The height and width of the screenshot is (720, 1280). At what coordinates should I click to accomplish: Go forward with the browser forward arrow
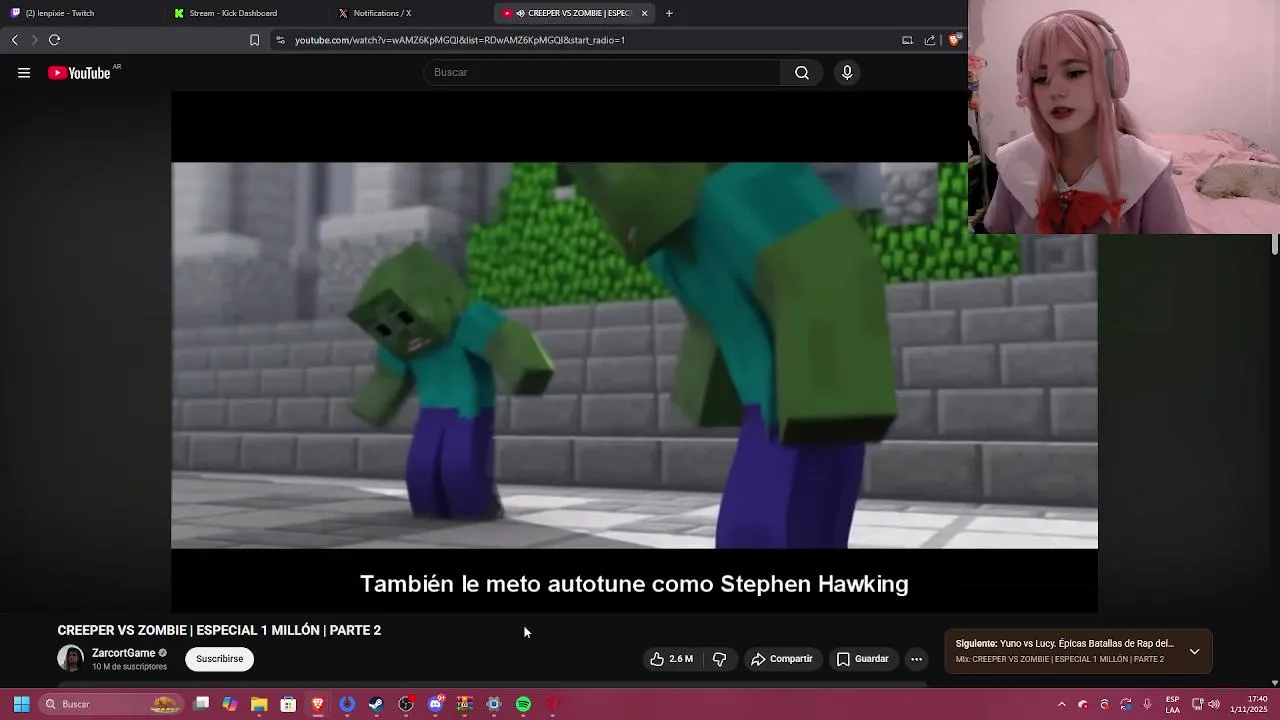[34, 40]
